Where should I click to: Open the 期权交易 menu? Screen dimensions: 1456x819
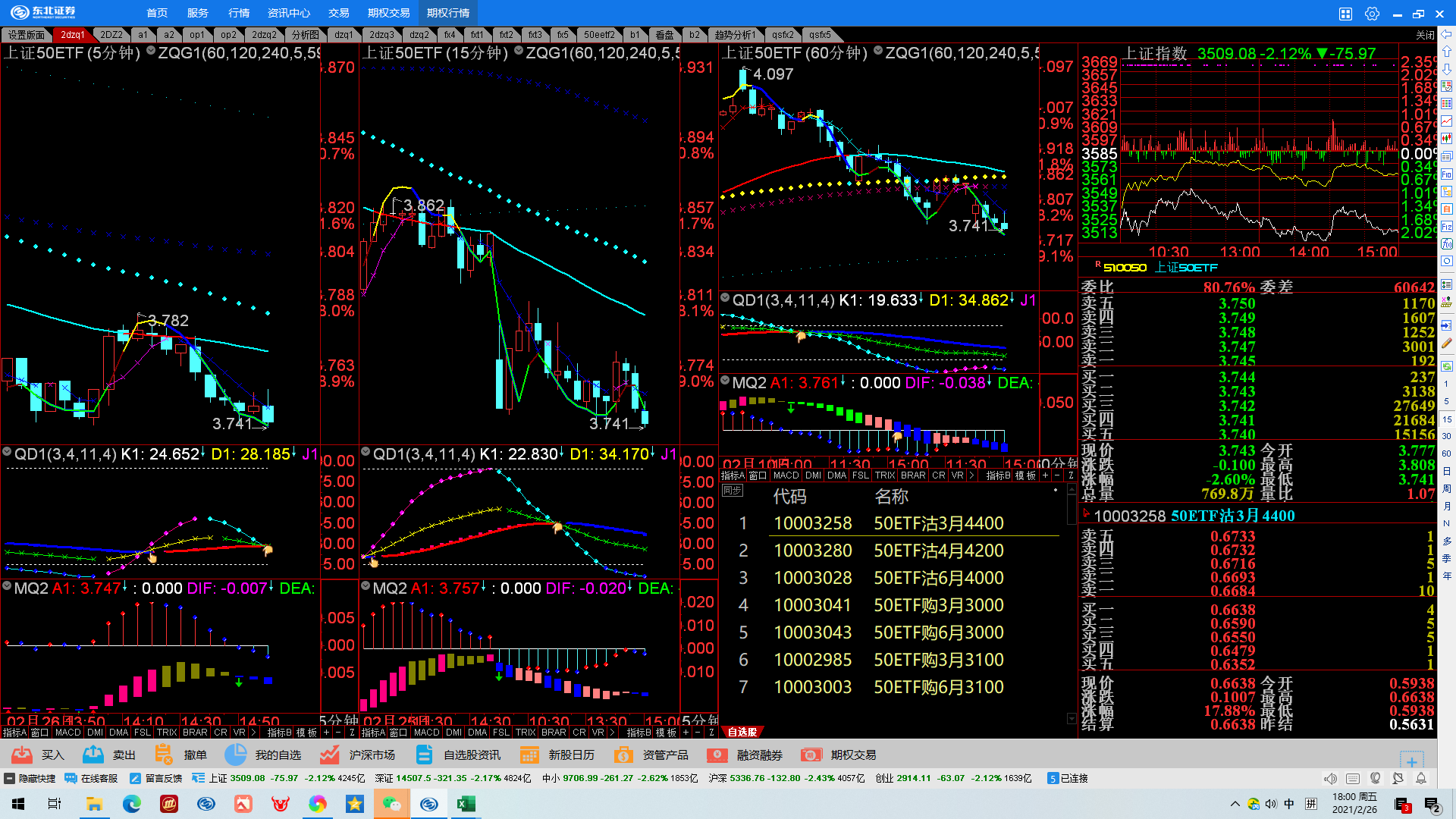pos(388,13)
